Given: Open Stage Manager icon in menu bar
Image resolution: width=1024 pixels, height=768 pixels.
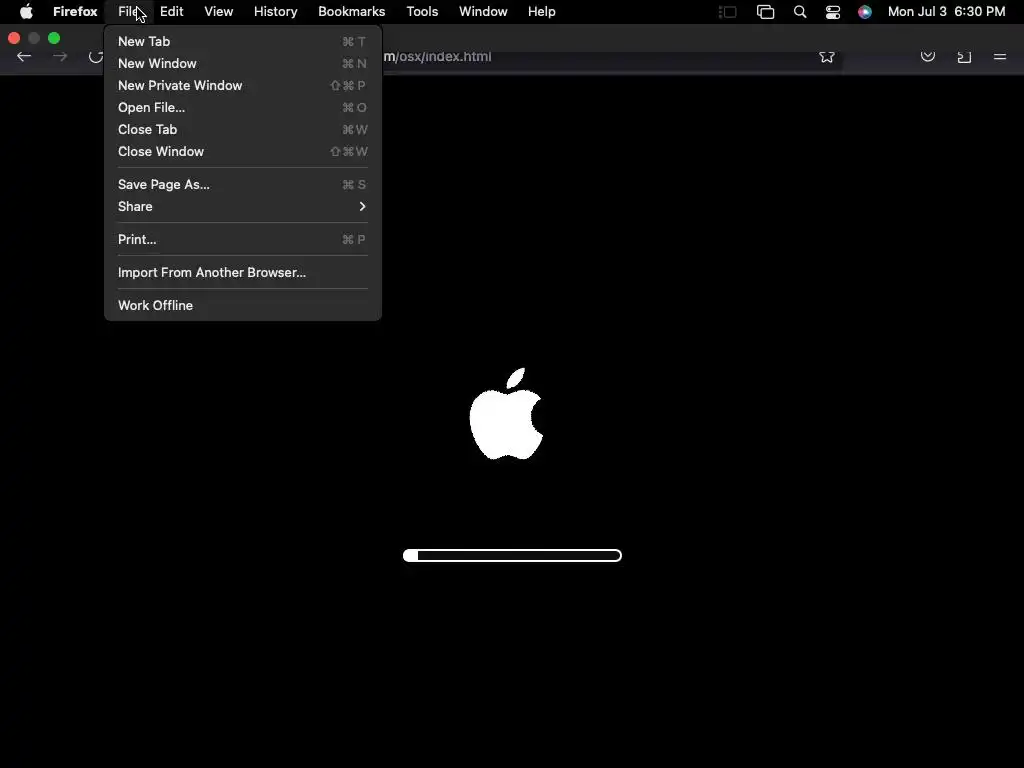Looking at the screenshot, I should [x=728, y=12].
